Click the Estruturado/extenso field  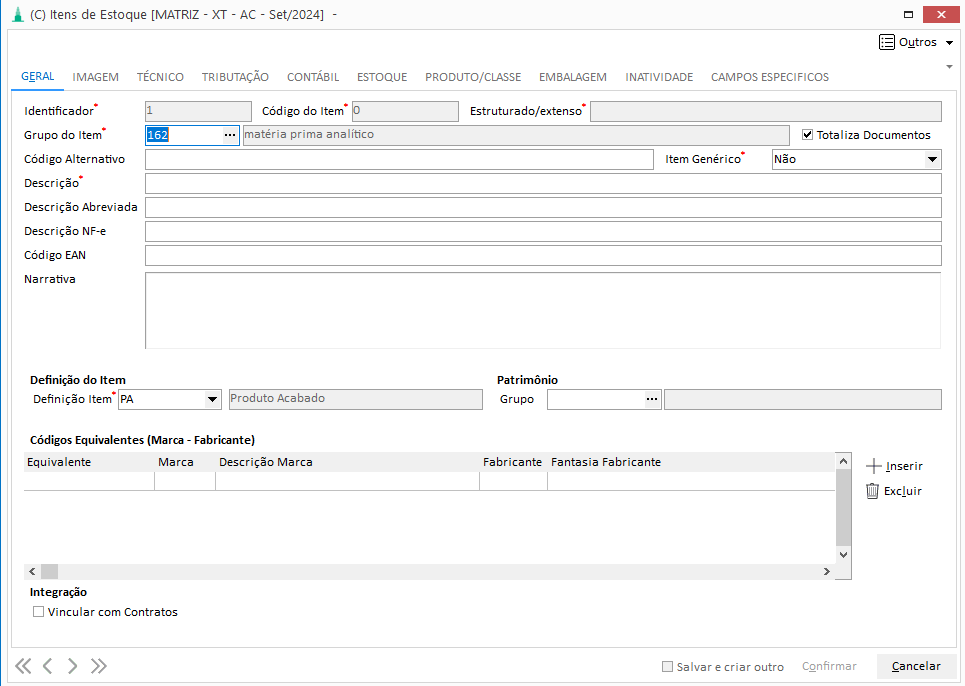coord(766,111)
